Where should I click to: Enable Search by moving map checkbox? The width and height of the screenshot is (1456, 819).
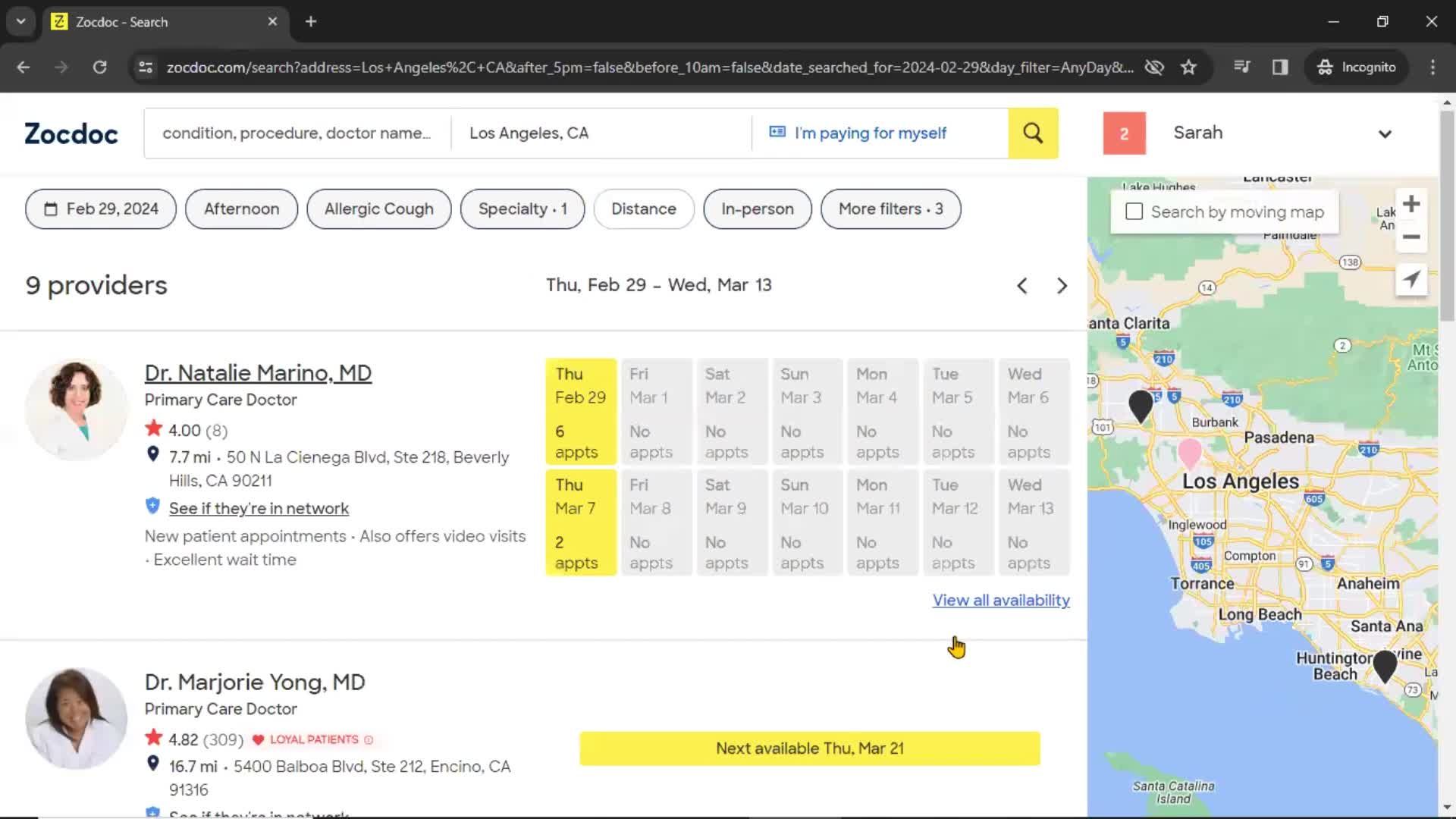coord(1134,212)
